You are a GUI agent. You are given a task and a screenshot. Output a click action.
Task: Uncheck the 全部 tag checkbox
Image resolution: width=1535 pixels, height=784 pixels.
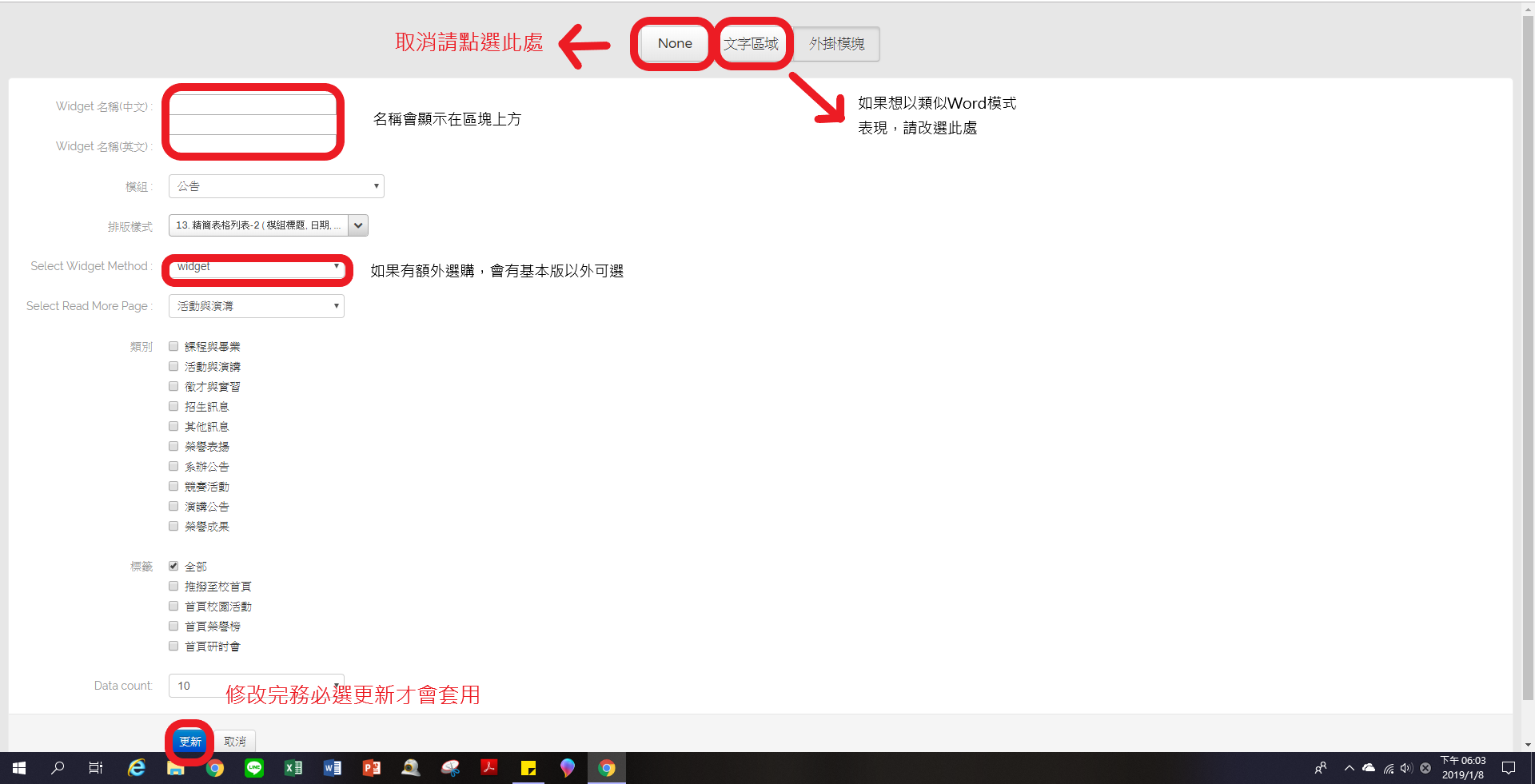(173, 566)
